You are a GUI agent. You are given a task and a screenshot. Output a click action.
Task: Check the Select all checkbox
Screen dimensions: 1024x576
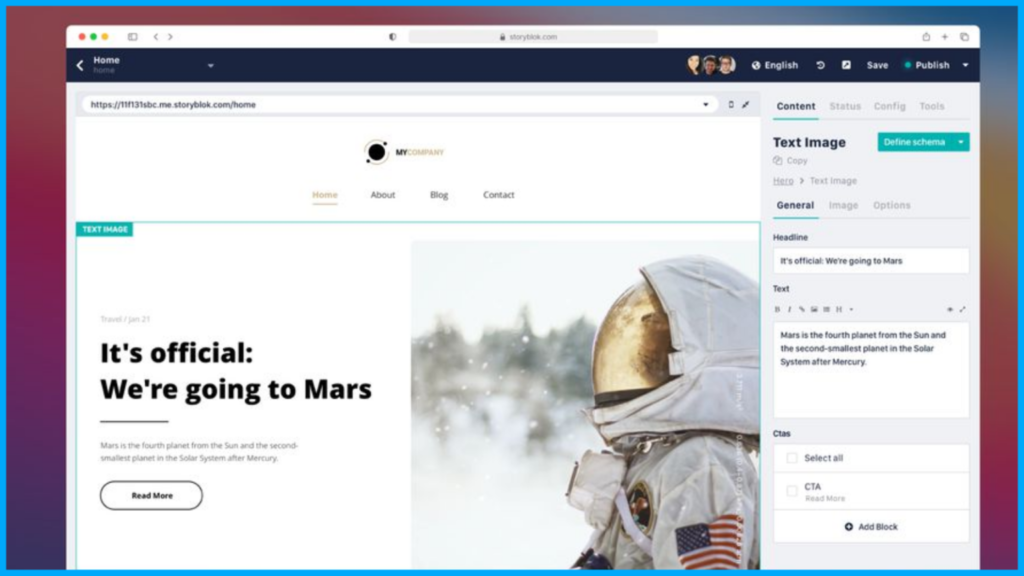click(792, 458)
